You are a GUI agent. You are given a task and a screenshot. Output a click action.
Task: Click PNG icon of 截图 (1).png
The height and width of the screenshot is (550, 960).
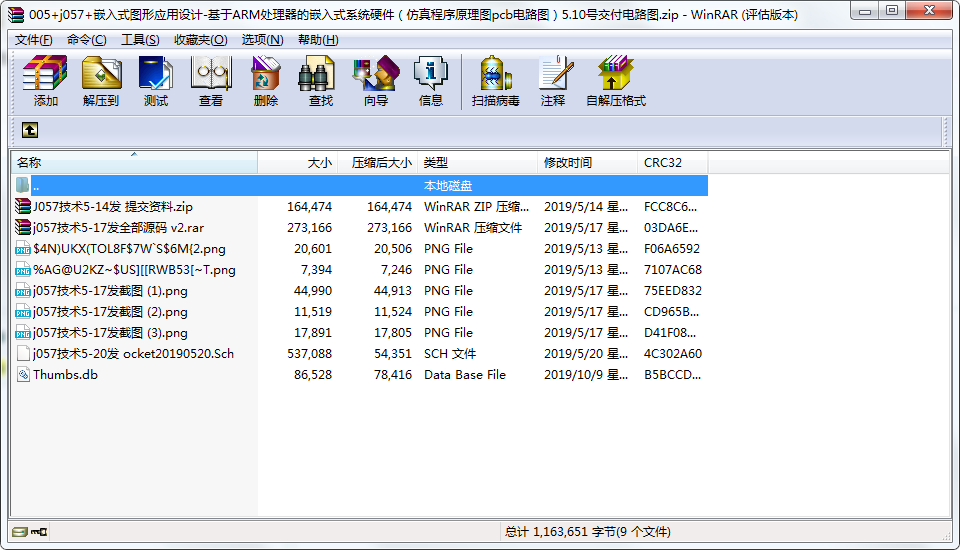click(x=23, y=290)
